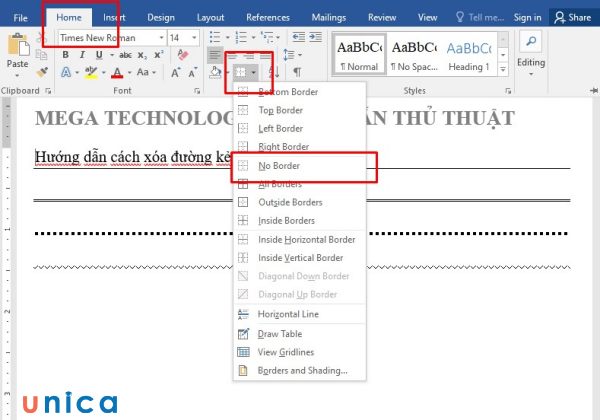
Task: Apply the Normal style
Action: coord(360,55)
